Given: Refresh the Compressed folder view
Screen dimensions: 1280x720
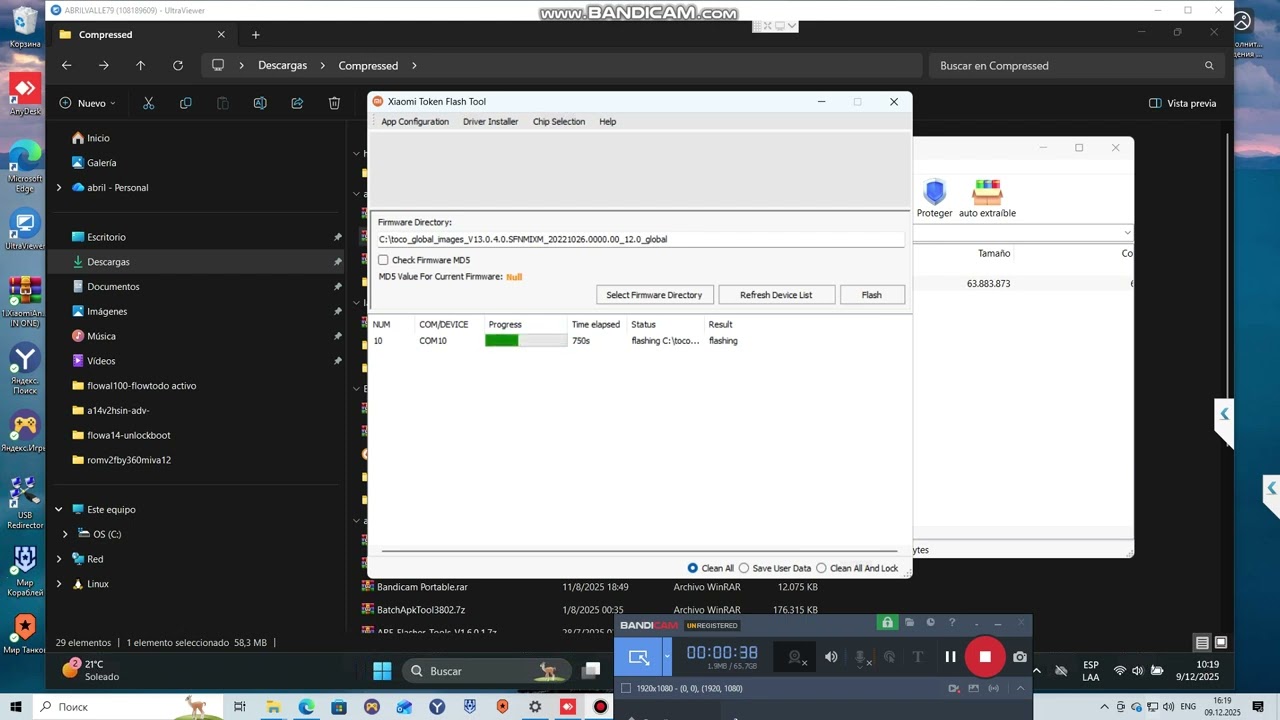Looking at the screenshot, I should click(178, 65).
